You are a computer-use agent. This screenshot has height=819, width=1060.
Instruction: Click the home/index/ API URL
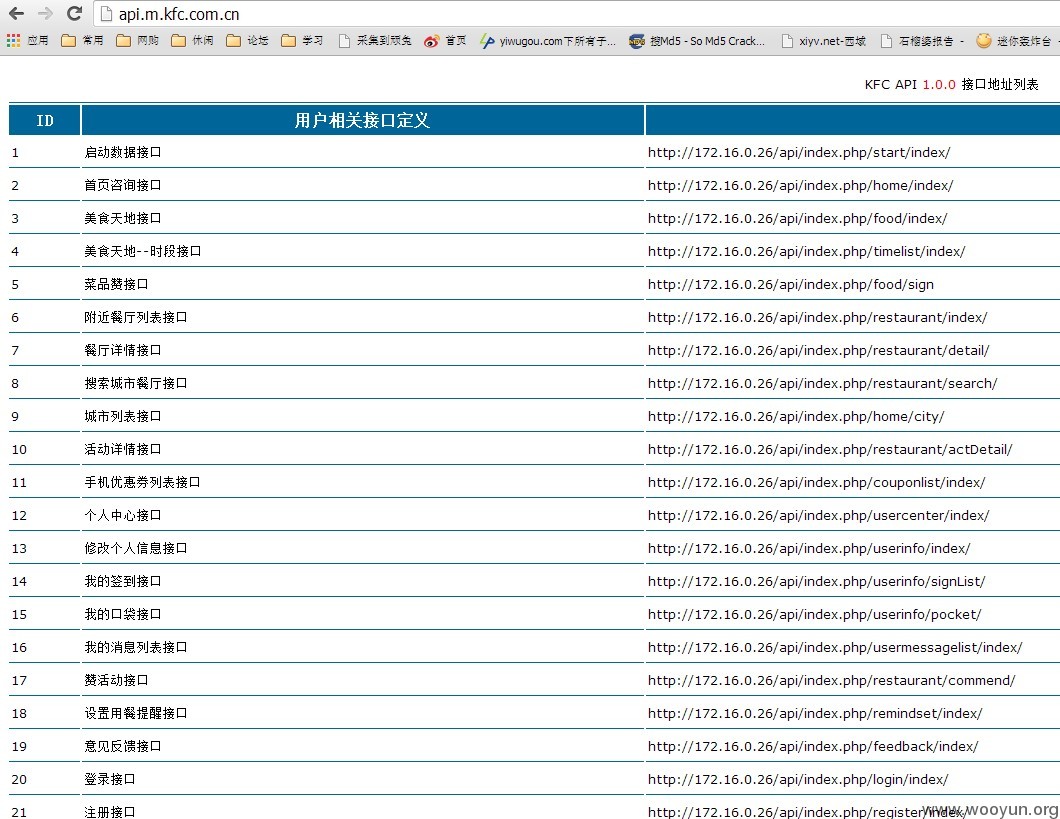coord(800,186)
